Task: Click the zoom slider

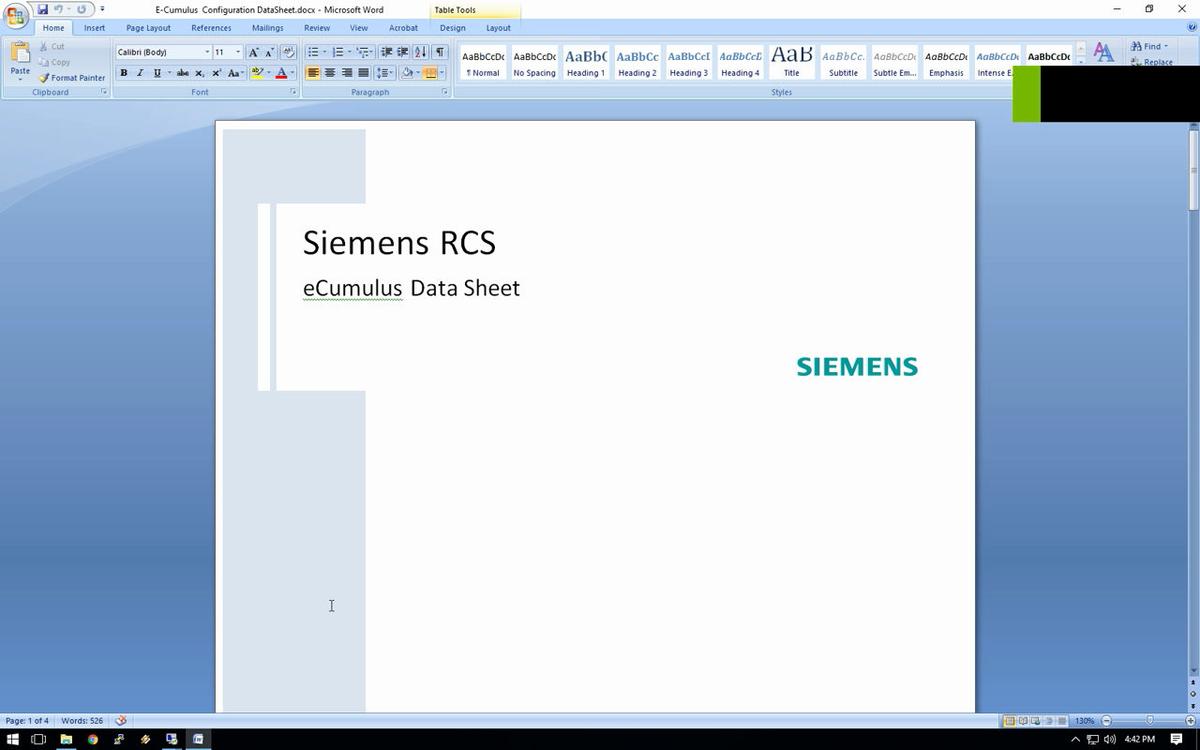Action: tap(1149, 720)
